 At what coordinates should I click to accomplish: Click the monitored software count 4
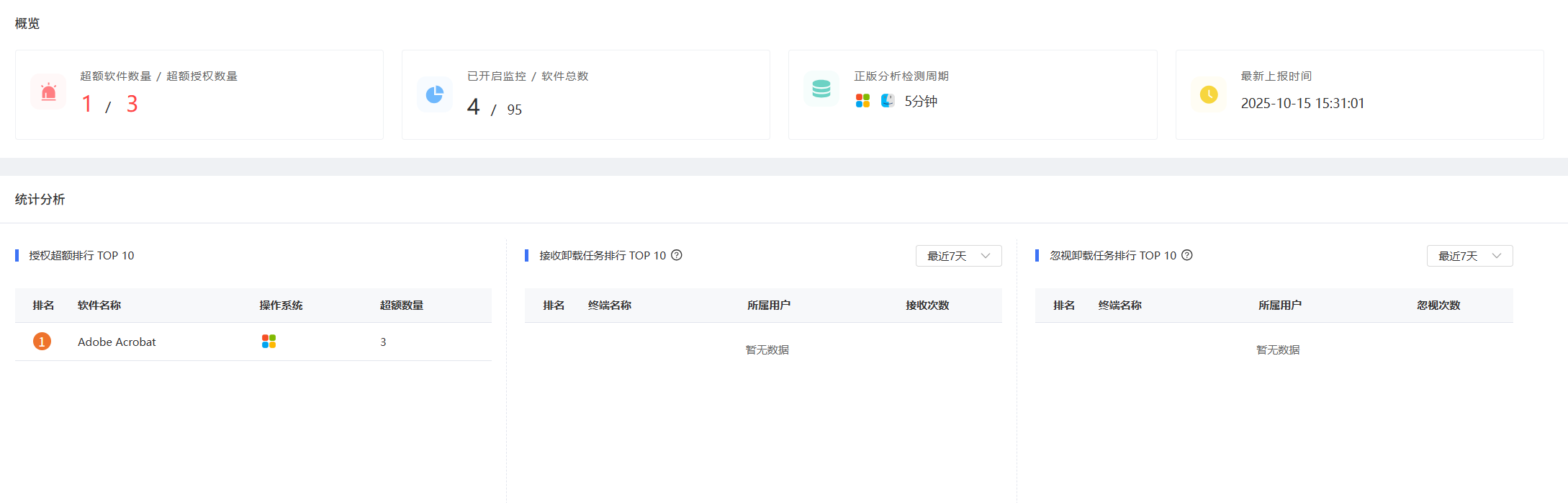473,107
